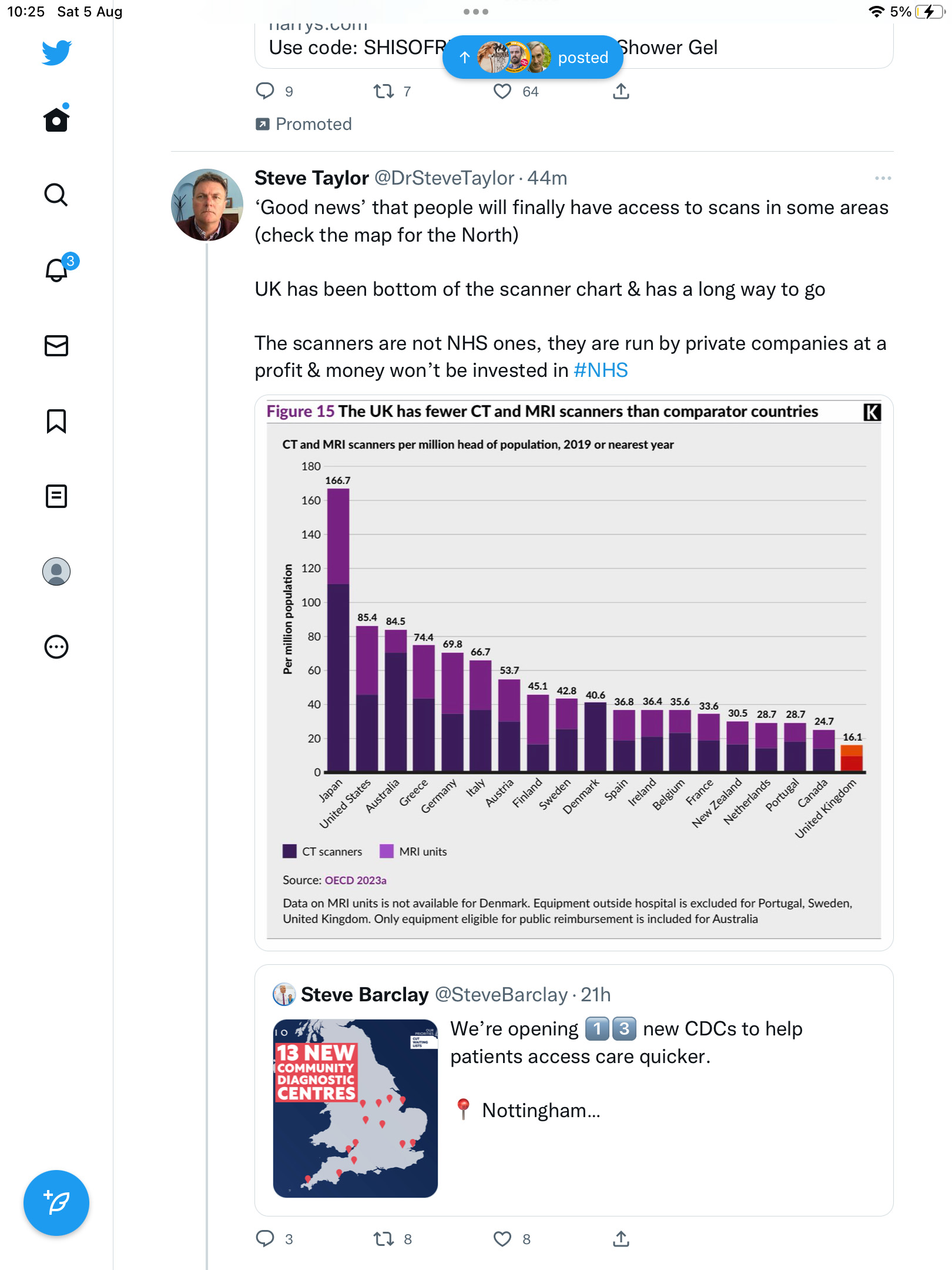Open the Lists icon in the sidebar
This screenshot has height=1270, width=952.
point(56,496)
